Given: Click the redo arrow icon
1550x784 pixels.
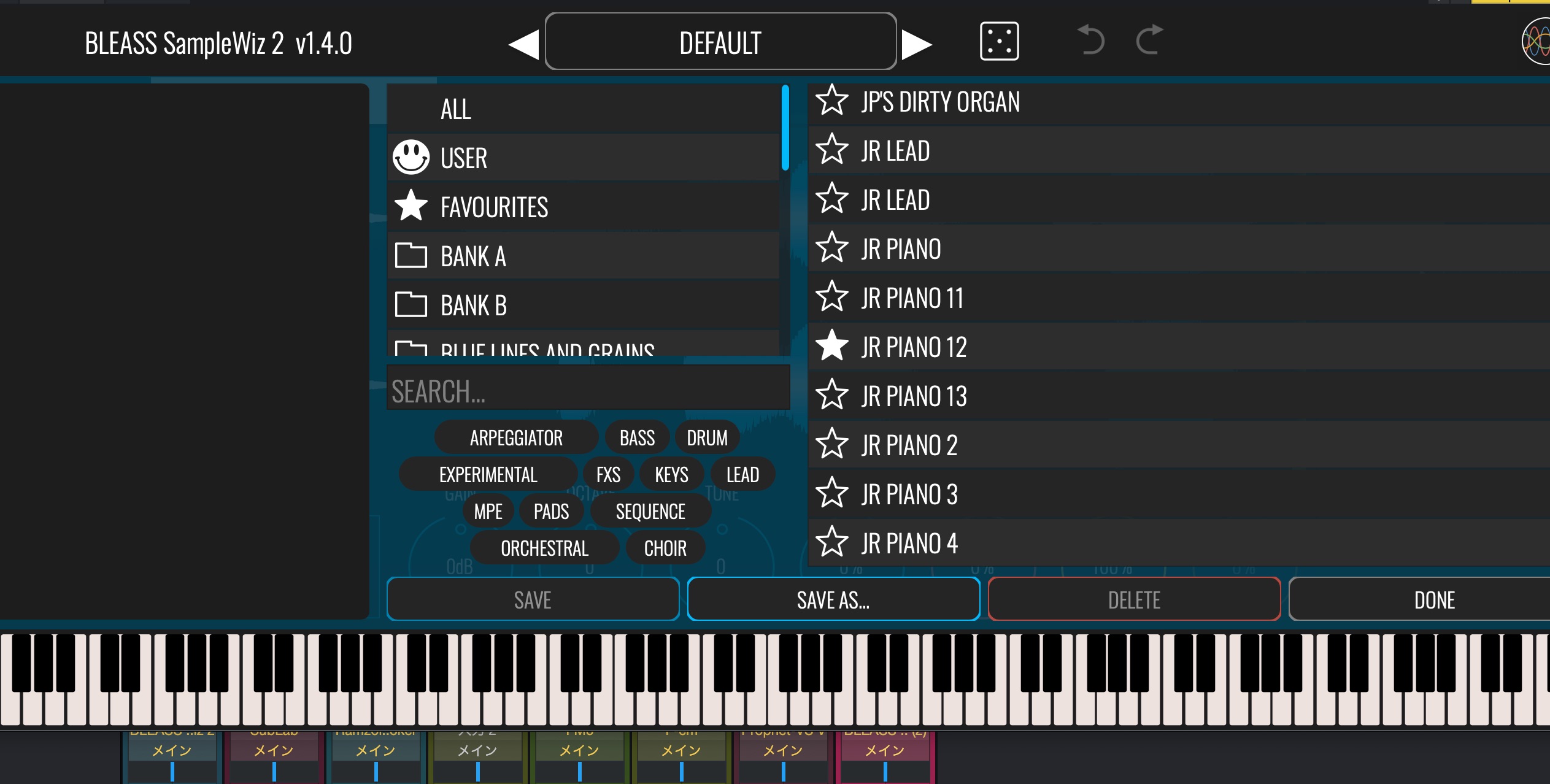Looking at the screenshot, I should point(1149,40).
